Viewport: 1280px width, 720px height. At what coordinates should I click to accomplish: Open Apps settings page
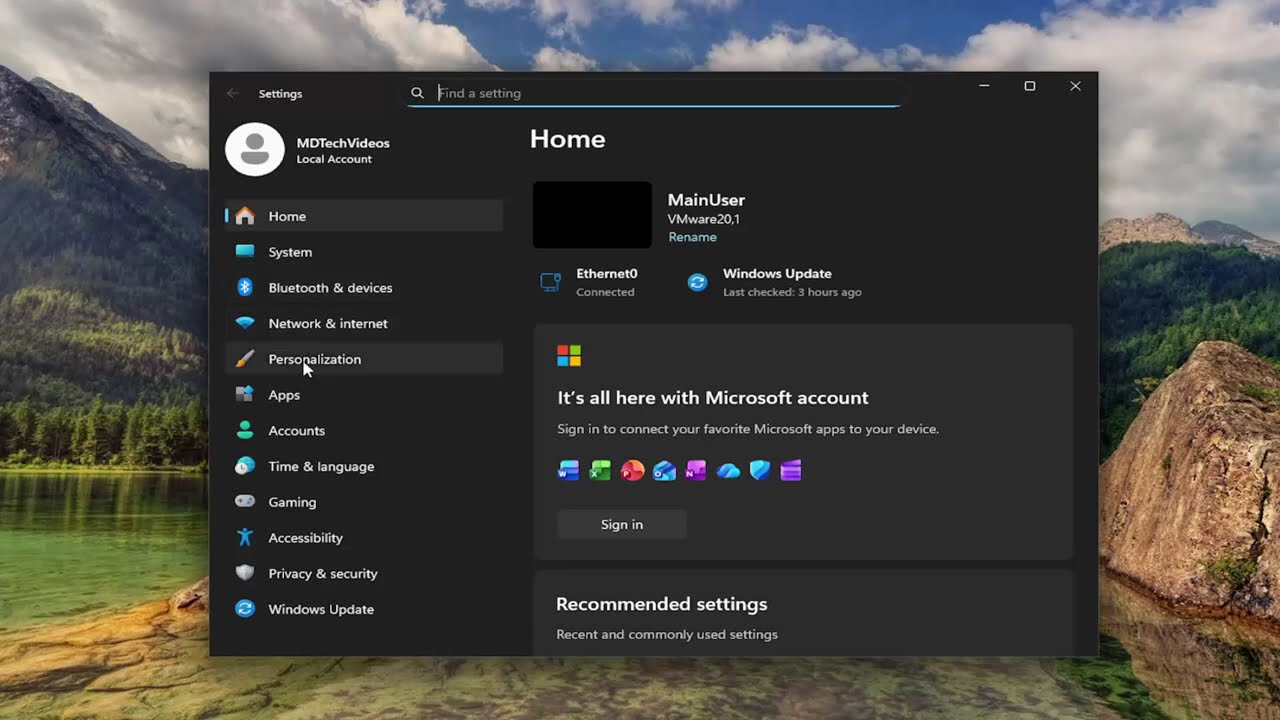tap(364, 395)
